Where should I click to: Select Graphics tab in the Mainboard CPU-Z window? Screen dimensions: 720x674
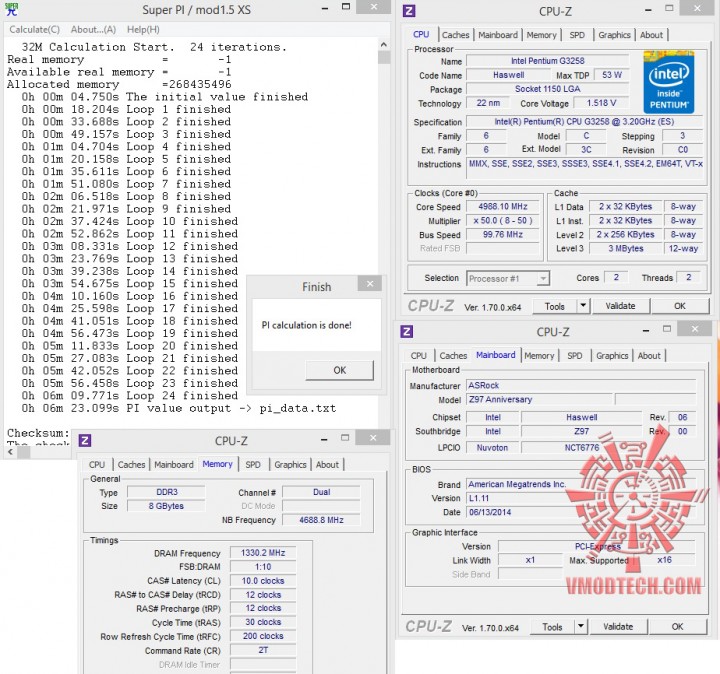pyautogui.click(x=612, y=356)
